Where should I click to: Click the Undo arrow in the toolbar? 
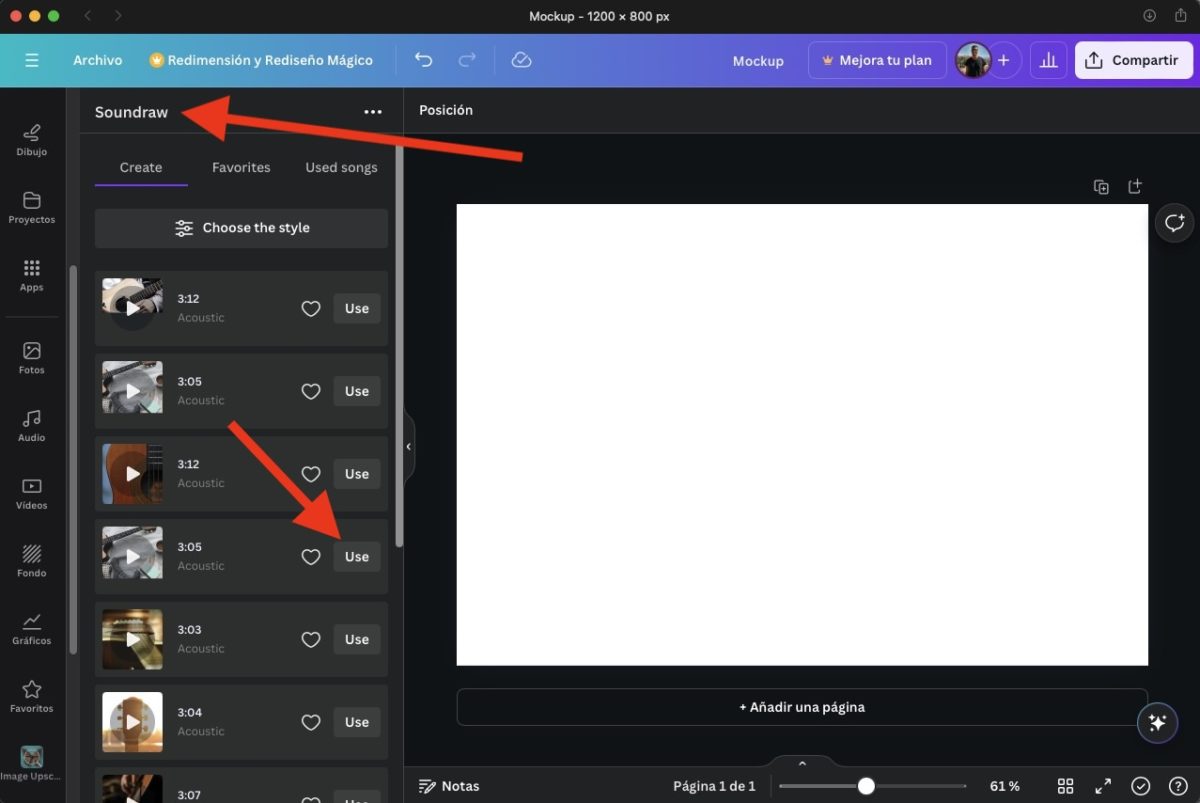pos(423,60)
